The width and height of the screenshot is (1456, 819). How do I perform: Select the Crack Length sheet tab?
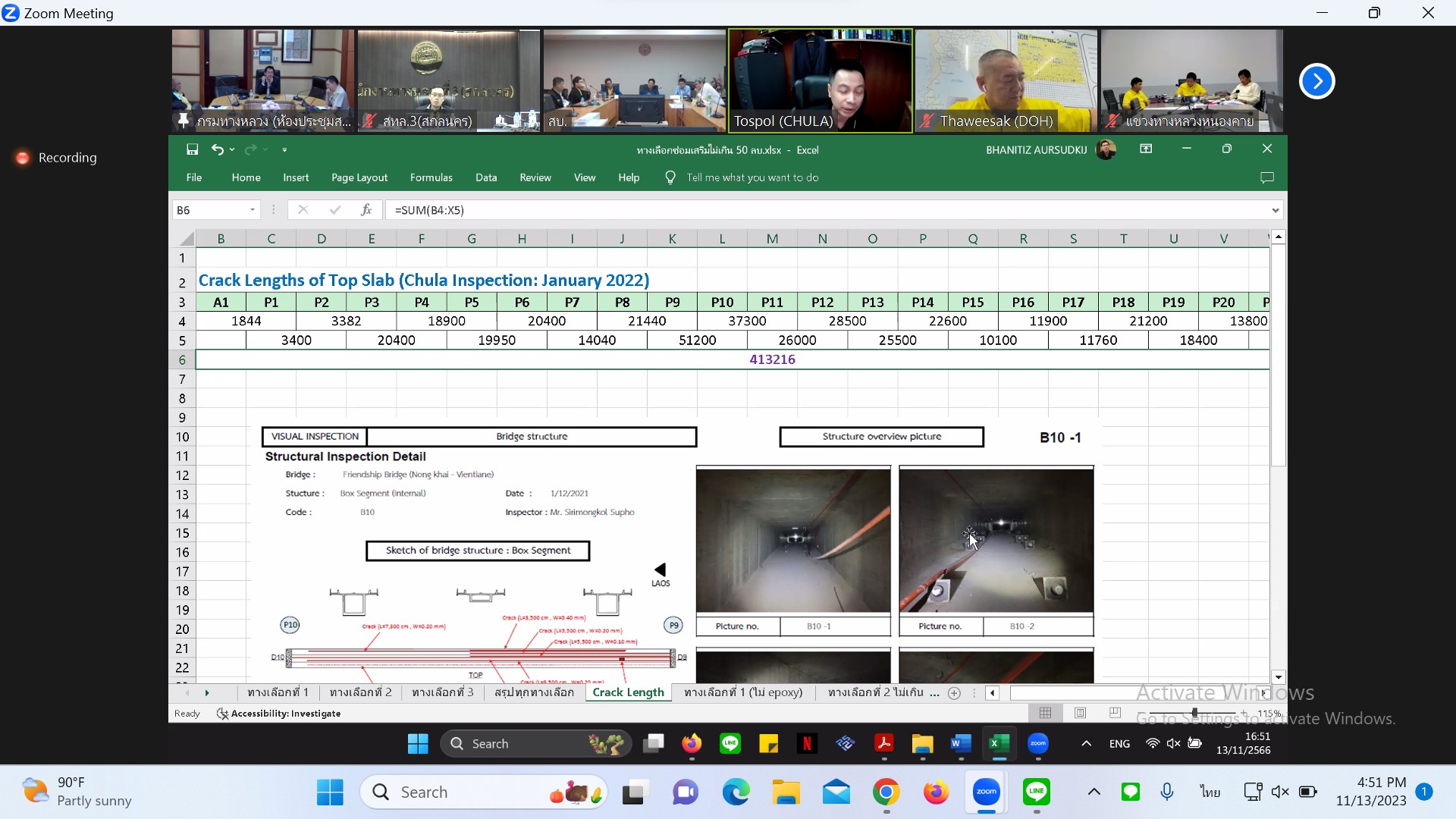[x=628, y=692]
